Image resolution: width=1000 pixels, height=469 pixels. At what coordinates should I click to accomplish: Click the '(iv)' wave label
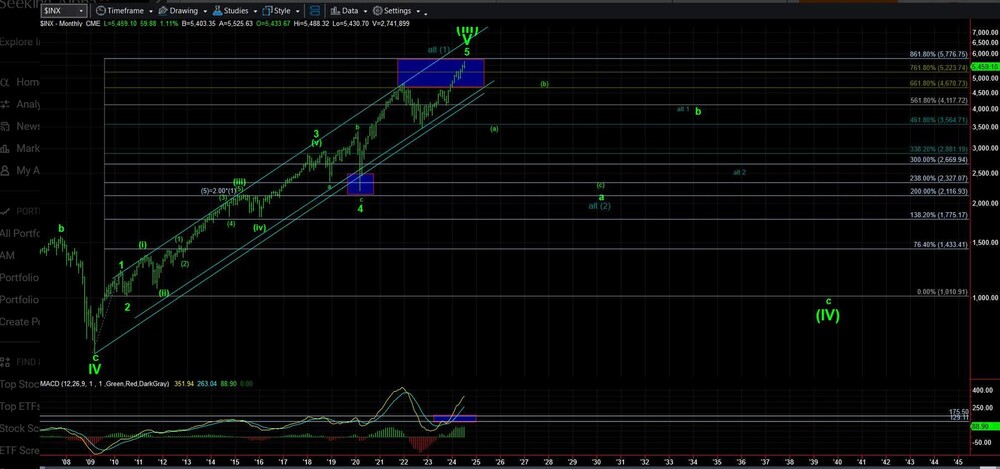point(259,227)
